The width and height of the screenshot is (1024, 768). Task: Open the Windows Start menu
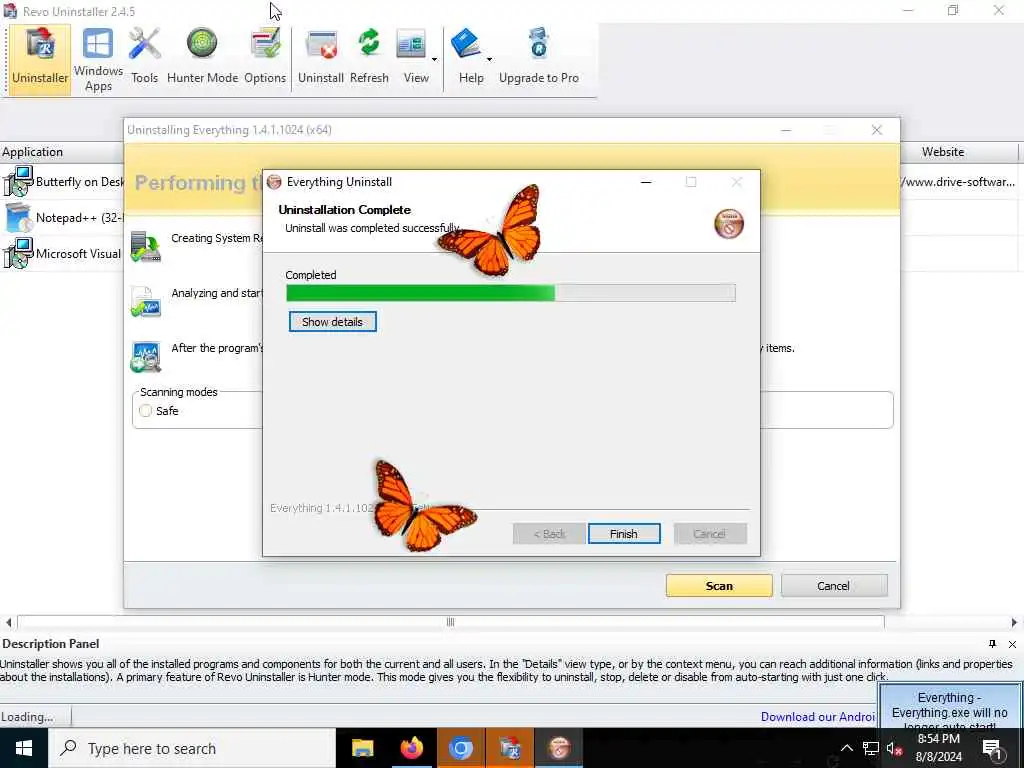pyautogui.click(x=24, y=748)
